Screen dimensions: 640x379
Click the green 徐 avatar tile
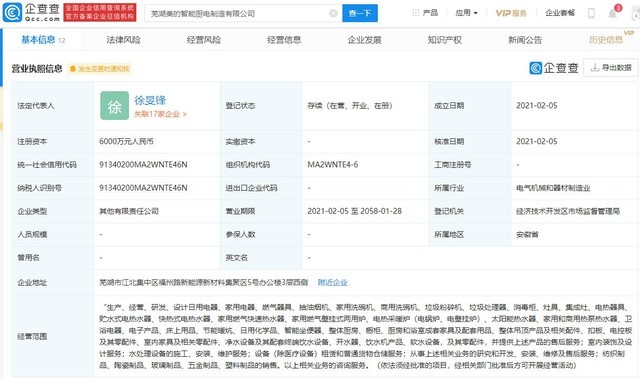pos(114,106)
